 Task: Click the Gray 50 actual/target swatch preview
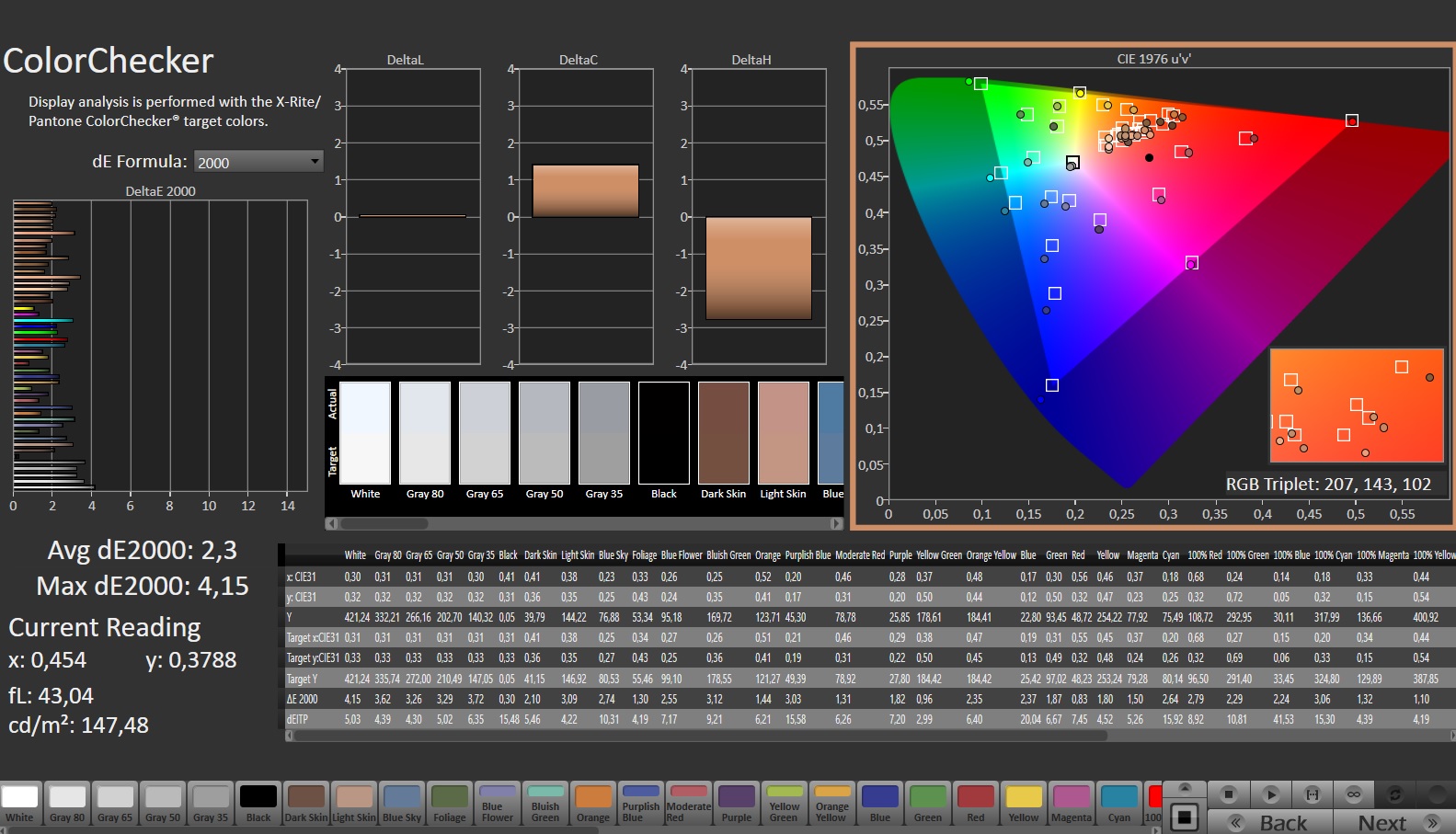[545, 433]
